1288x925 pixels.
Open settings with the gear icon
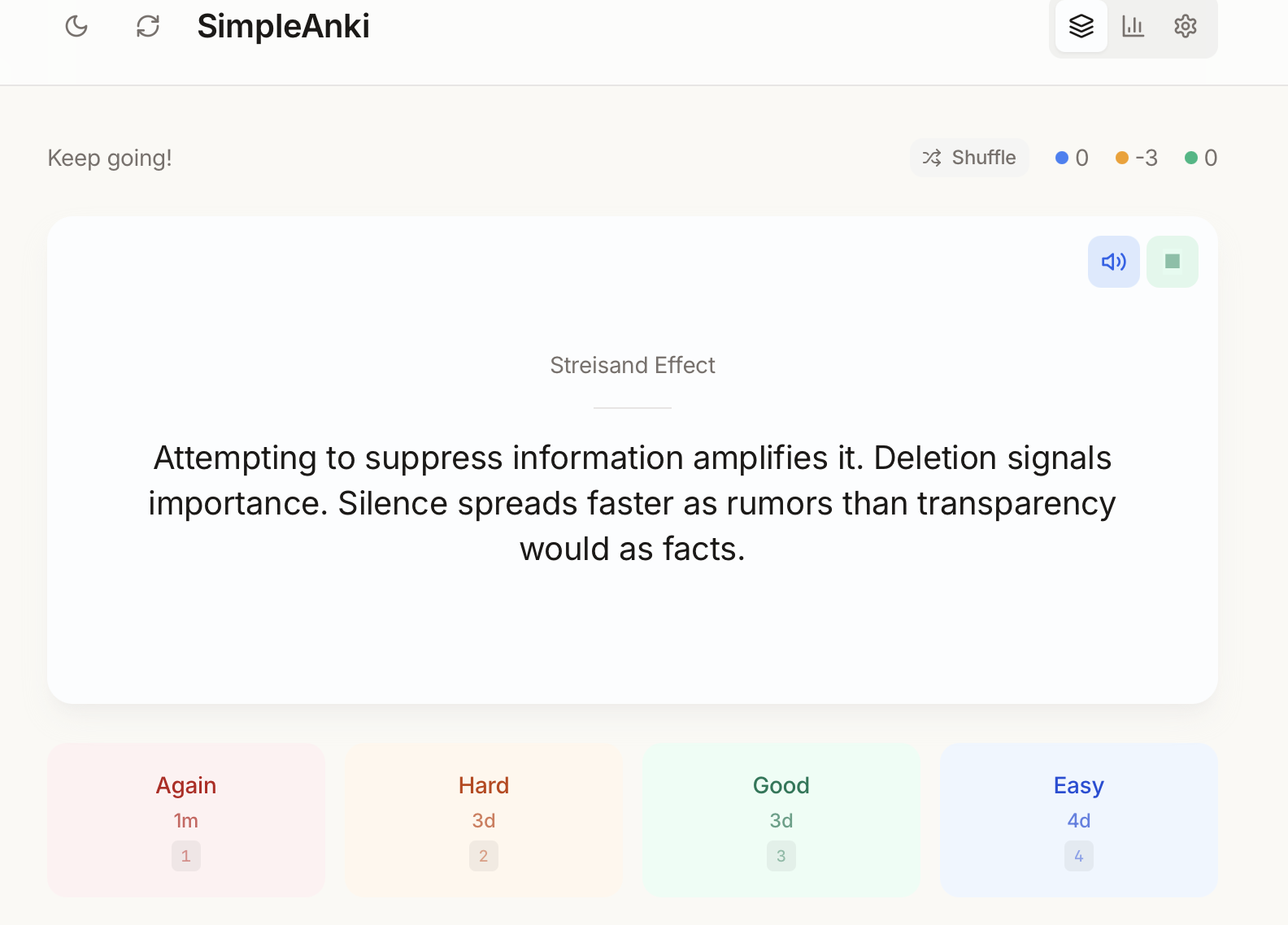pyautogui.click(x=1186, y=26)
